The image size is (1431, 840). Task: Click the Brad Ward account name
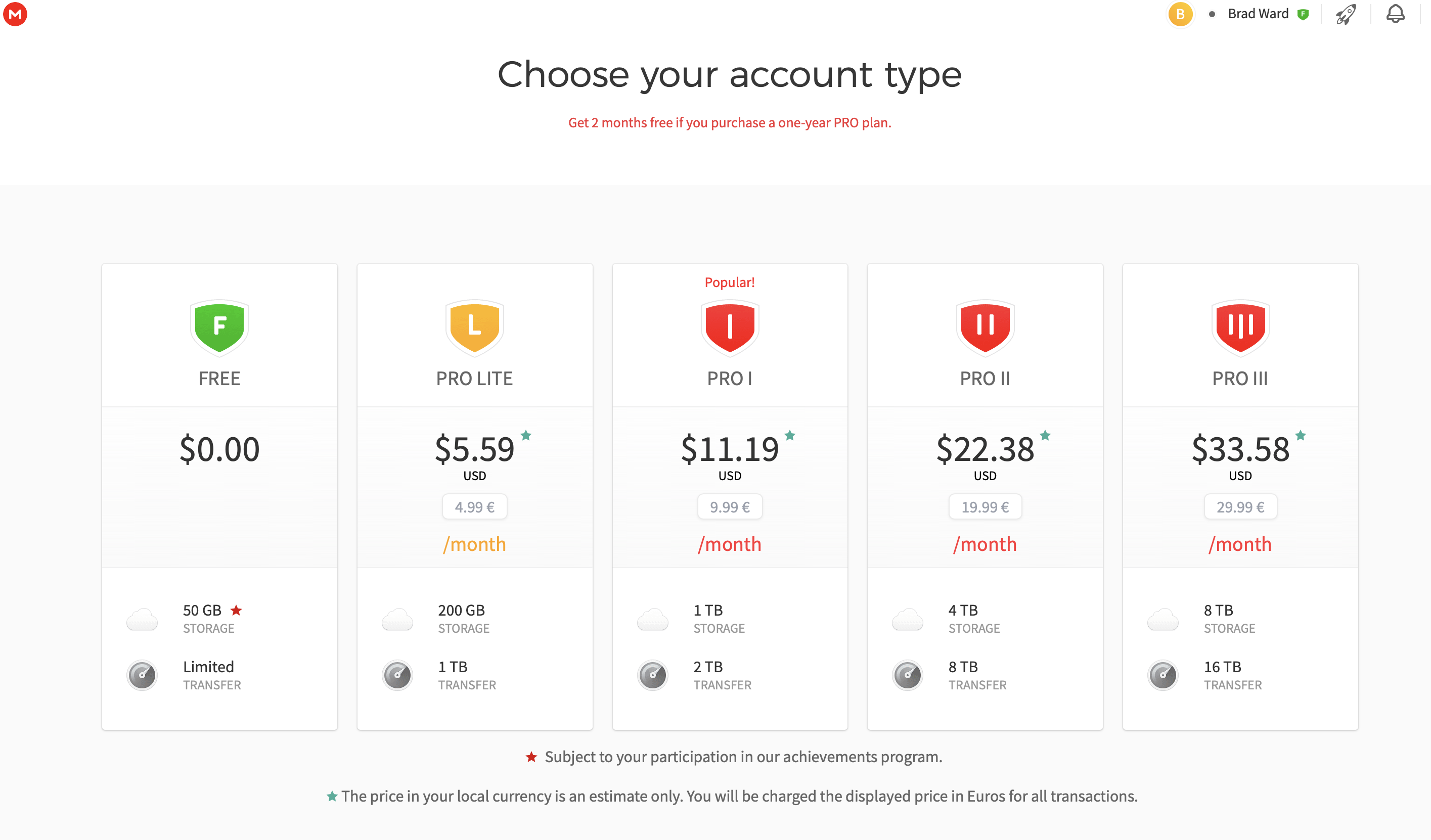pos(1258,14)
